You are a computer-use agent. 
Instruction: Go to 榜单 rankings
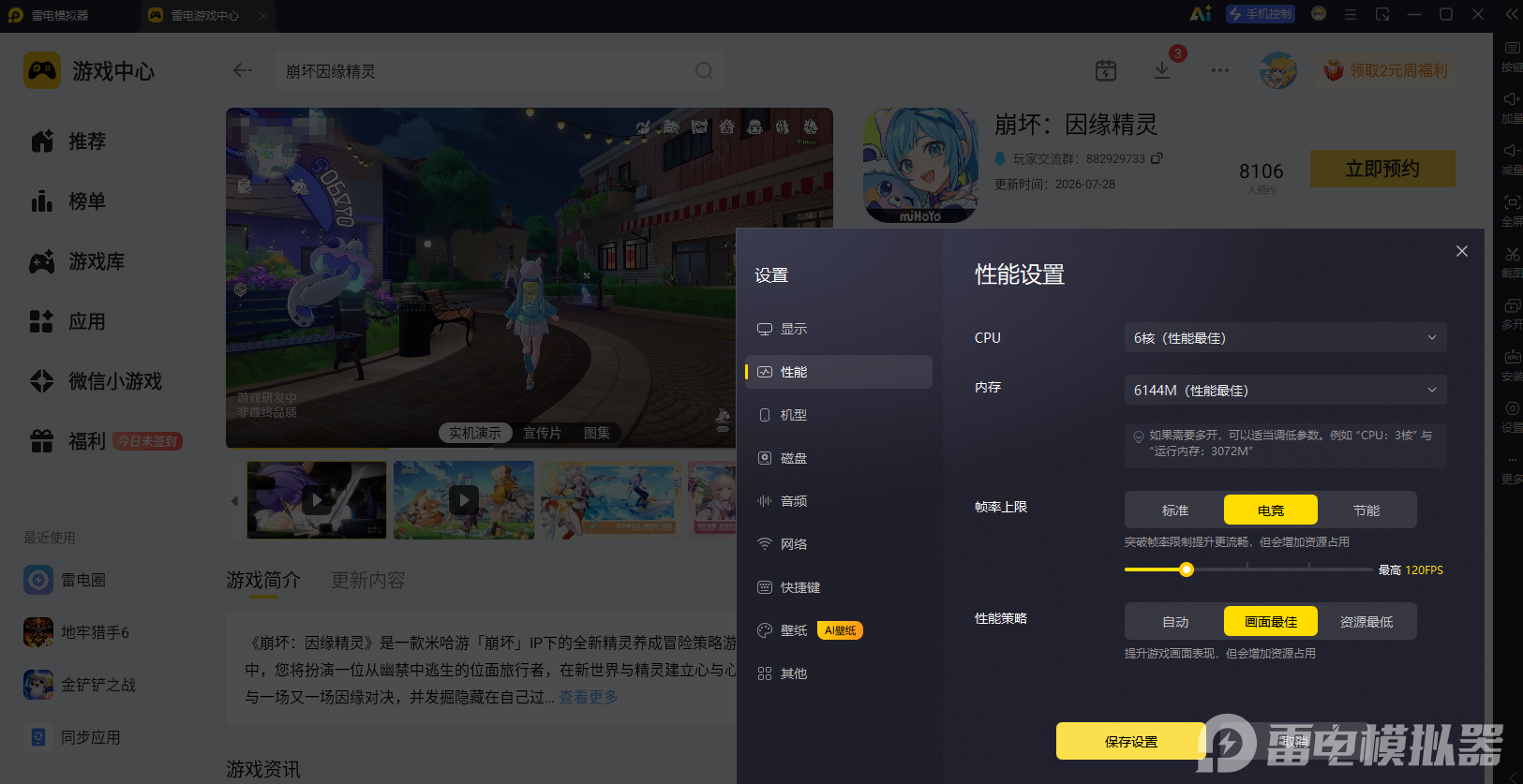(68, 201)
